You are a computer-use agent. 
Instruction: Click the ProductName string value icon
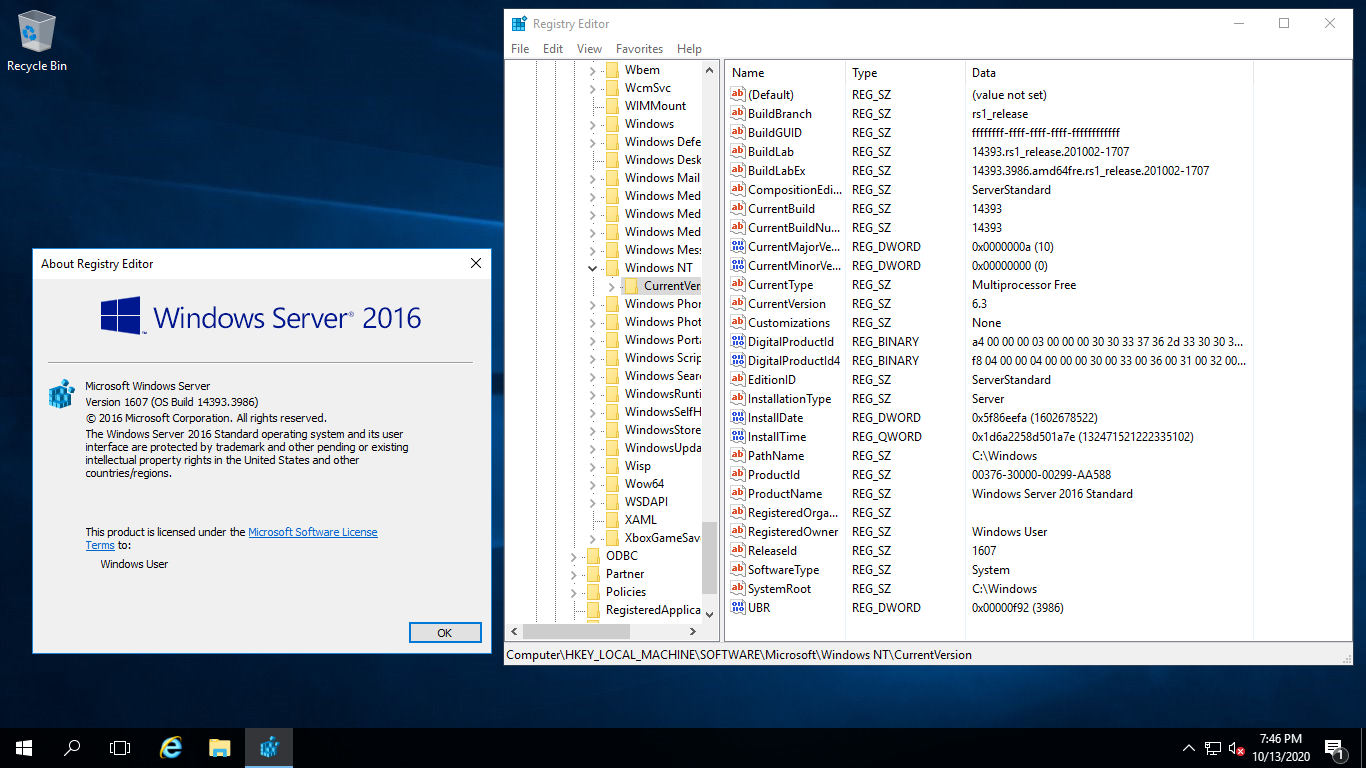(x=738, y=494)
